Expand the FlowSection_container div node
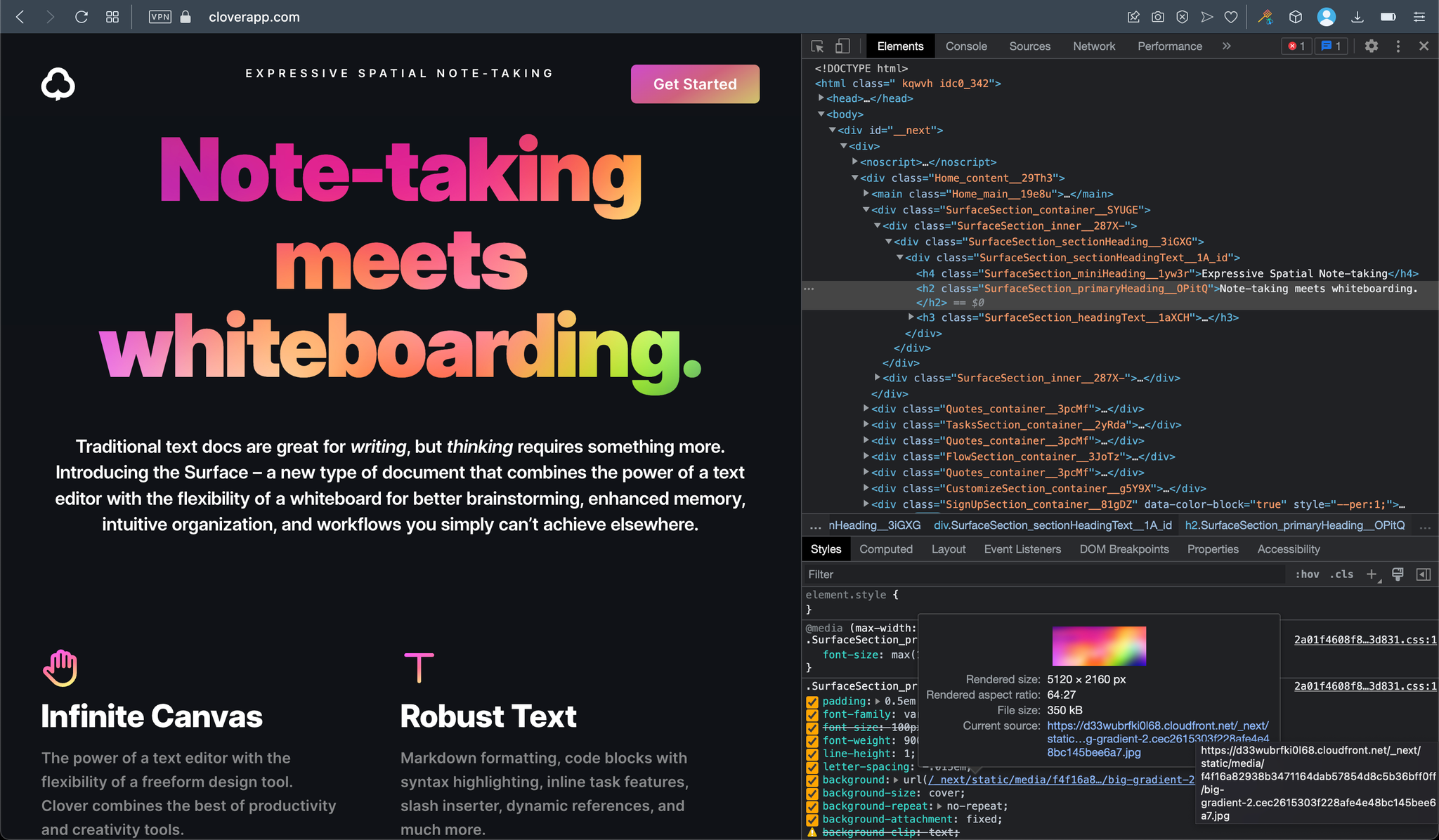Viewport: 1439px width, 840px height. tap(866, 457)
